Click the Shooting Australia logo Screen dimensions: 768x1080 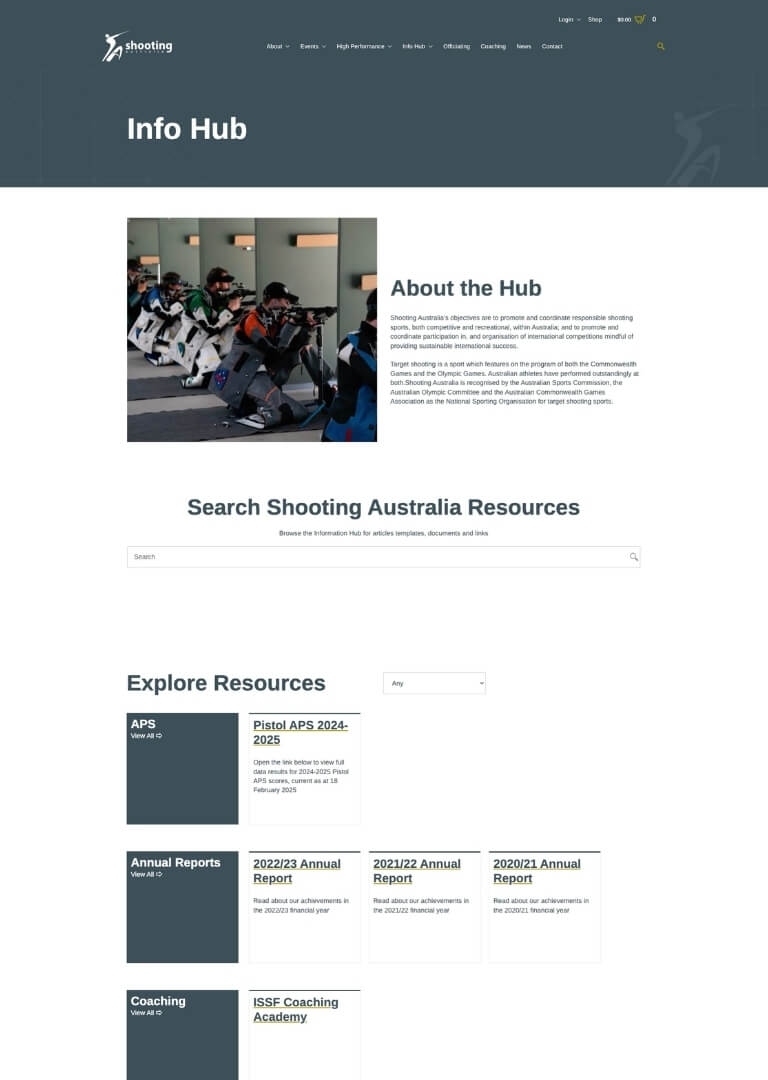[x=137, y=46]
